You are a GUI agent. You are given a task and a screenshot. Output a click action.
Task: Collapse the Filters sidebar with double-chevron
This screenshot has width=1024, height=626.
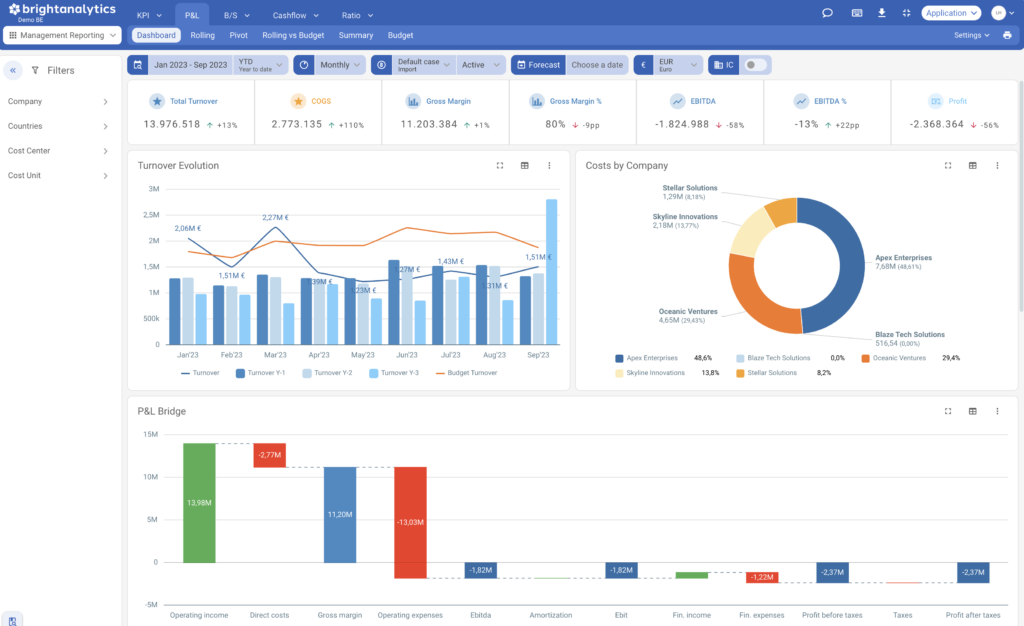pos(13,70)
